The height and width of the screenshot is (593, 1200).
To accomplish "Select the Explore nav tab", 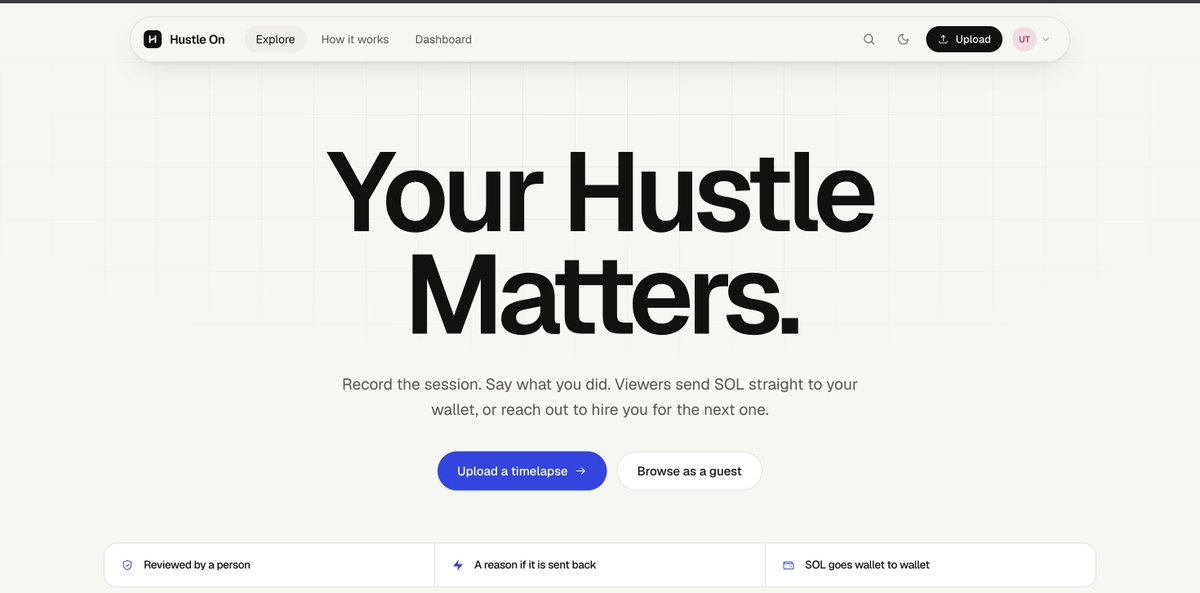I will [x=275, y=39].
